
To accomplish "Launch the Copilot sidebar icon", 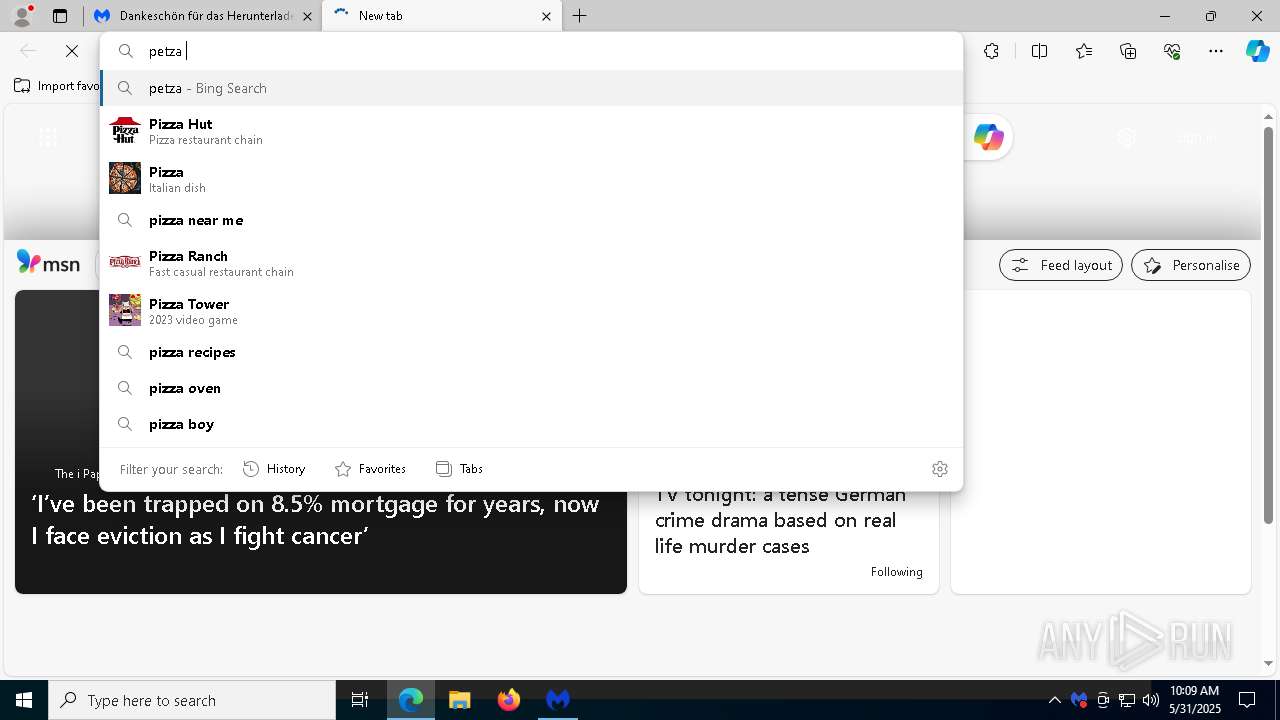I will coord(1257,51).
